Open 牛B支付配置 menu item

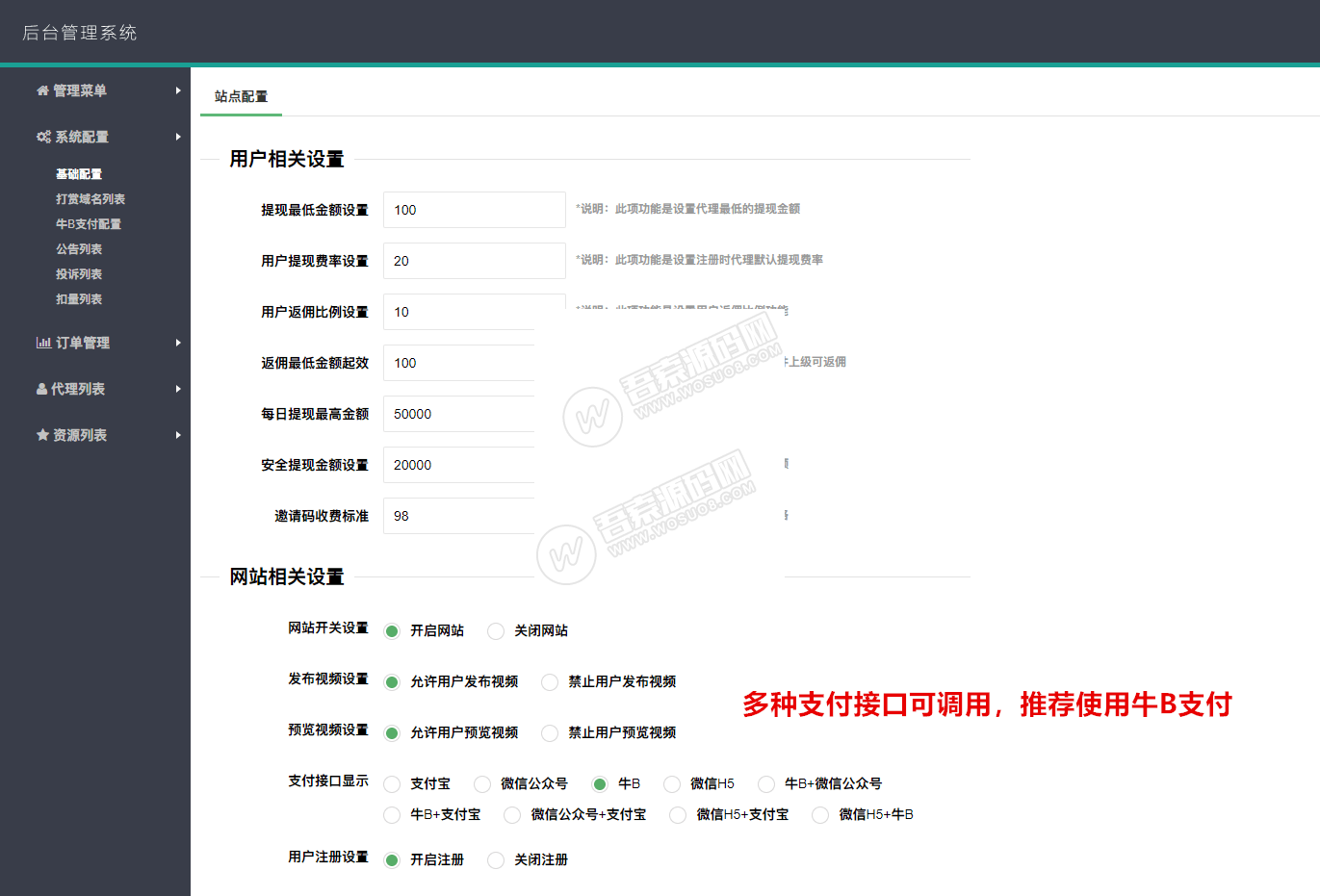tap(89, 224)
